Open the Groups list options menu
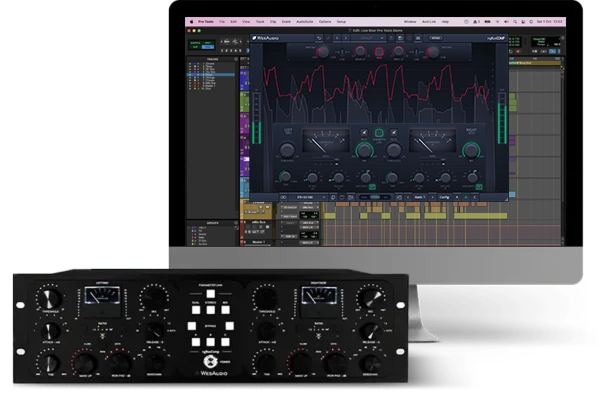This screenshot has width=600, height=404. 236,223
